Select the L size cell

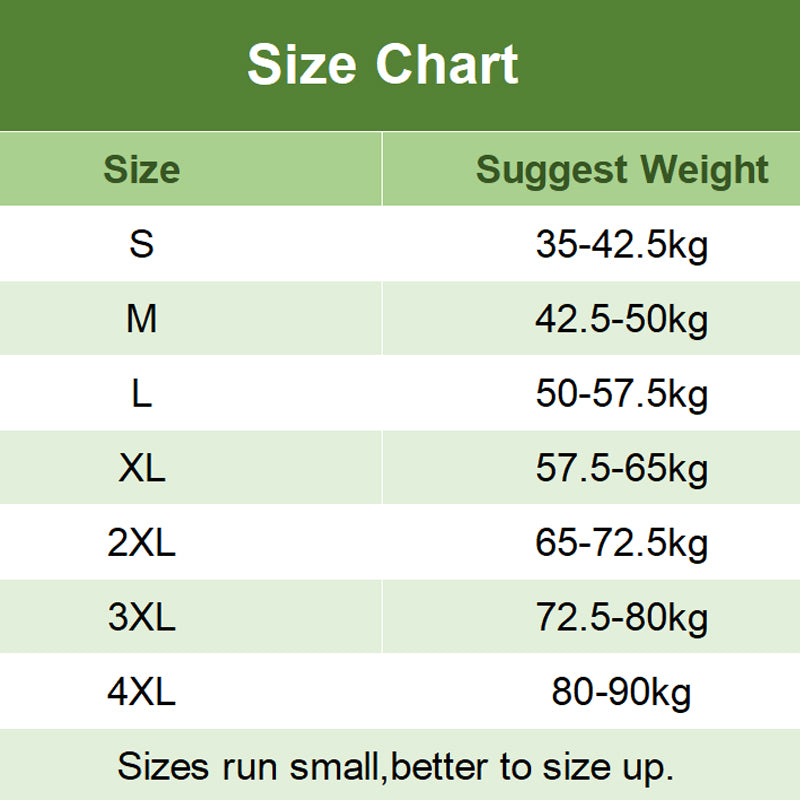point(142,394)
